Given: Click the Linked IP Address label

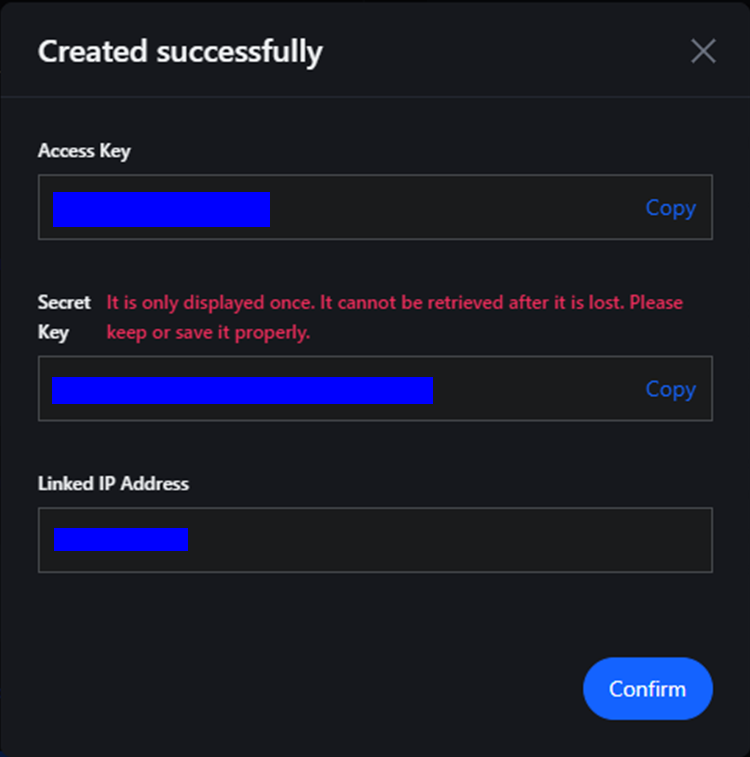Looking at the screenshot, I should (x=113, y=483).
